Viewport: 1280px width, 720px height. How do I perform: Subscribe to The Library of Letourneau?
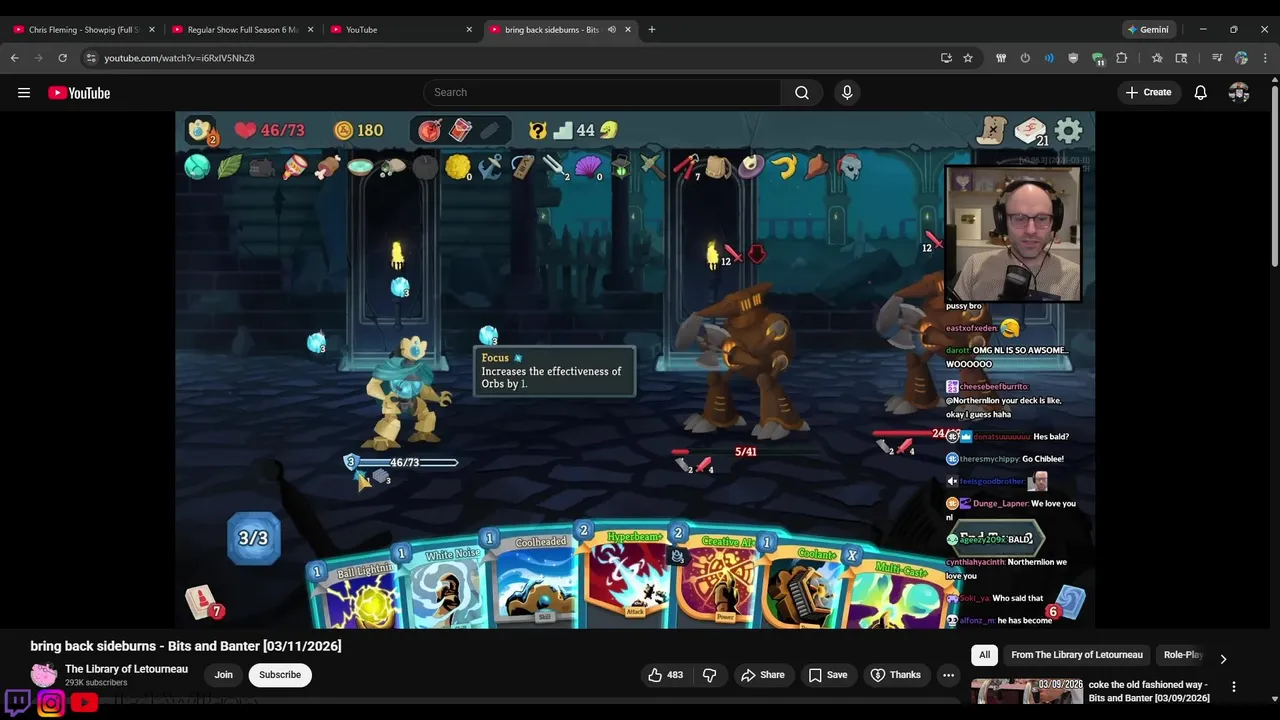click(x=280, y=675)
